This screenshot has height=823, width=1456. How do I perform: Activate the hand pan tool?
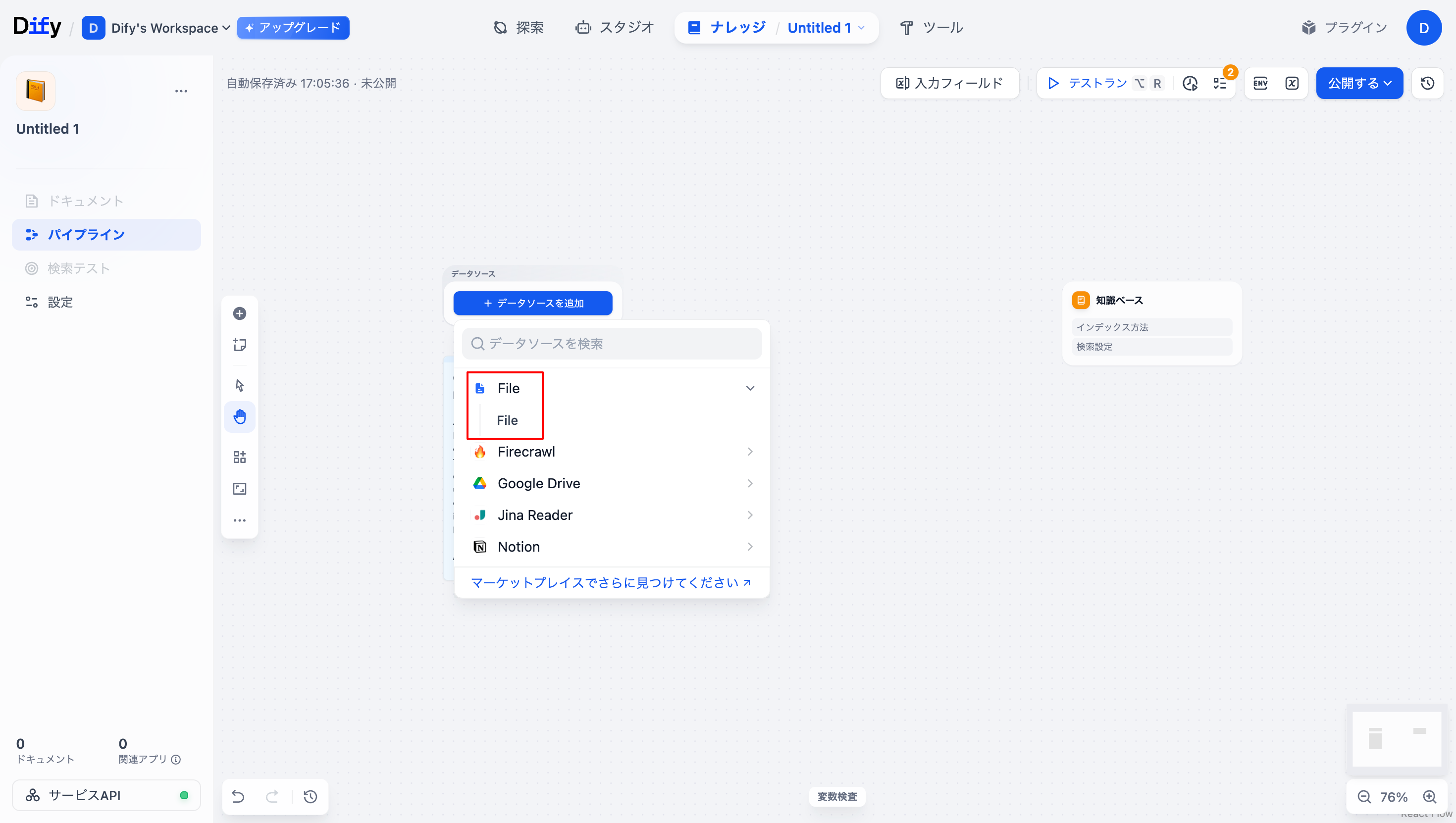(x=240, y=417)
